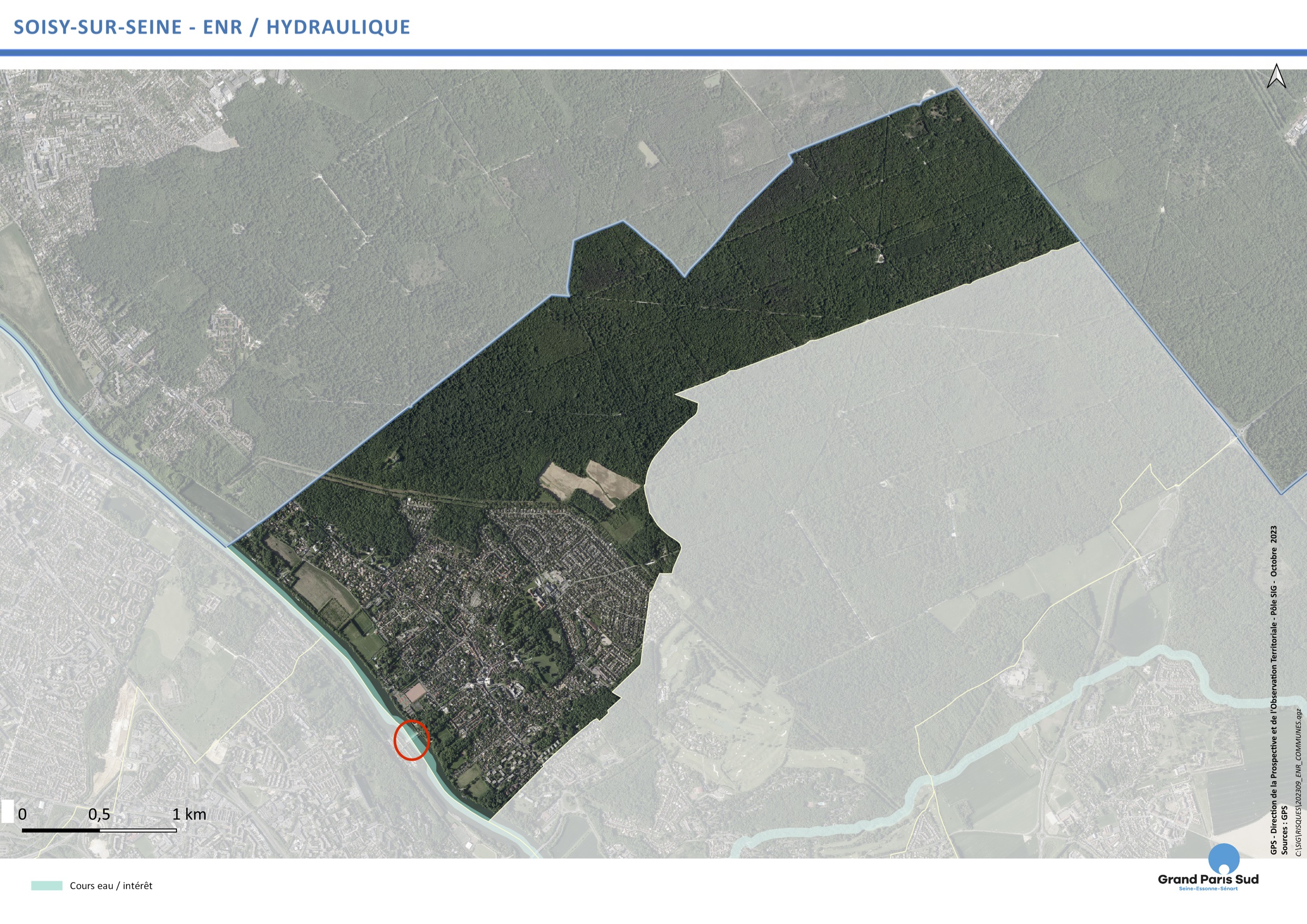Click the reddish sports court near the river
This screenshot has width=1307, height=924.
click(x=416, y=692)
